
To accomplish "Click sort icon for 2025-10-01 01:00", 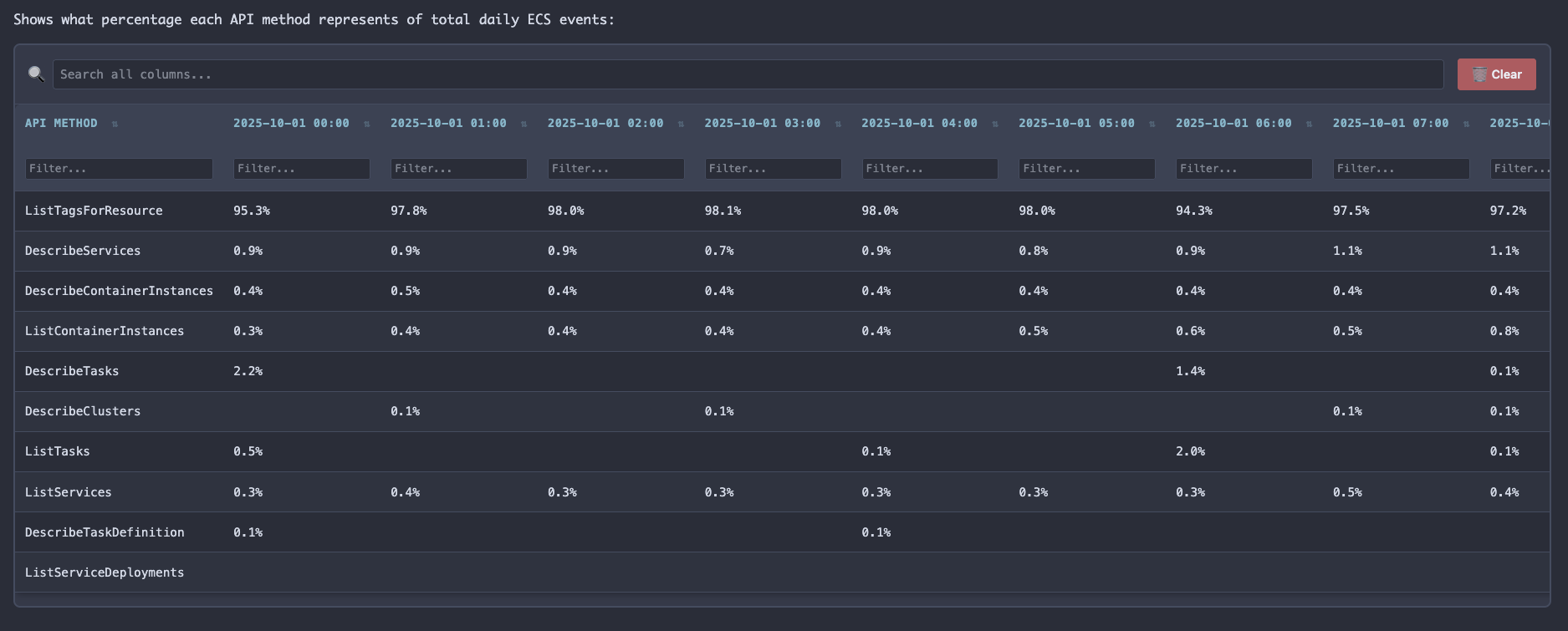I will [524, 124].
